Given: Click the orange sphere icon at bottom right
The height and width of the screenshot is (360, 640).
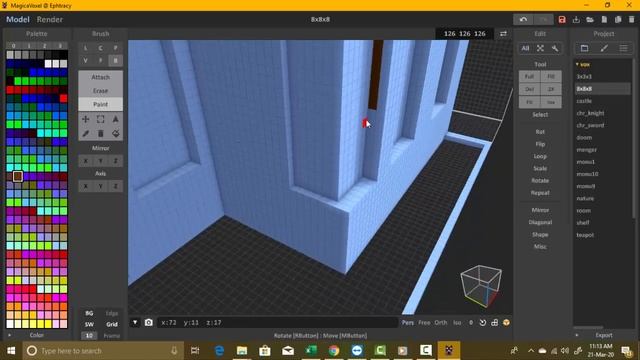Looking at the screenshot, I should click(507, 322).
